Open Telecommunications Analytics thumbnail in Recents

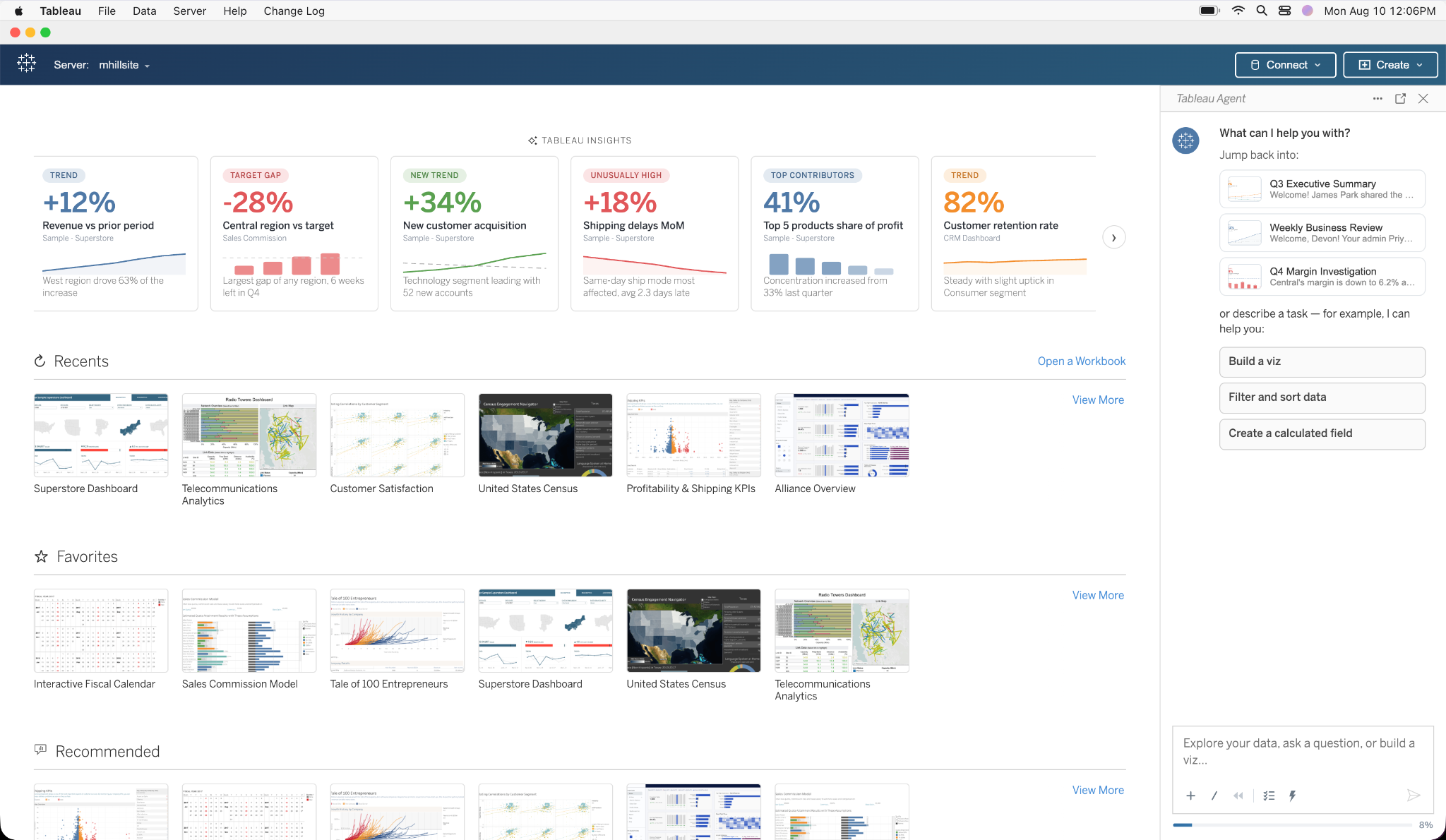(x=249, y=435)
